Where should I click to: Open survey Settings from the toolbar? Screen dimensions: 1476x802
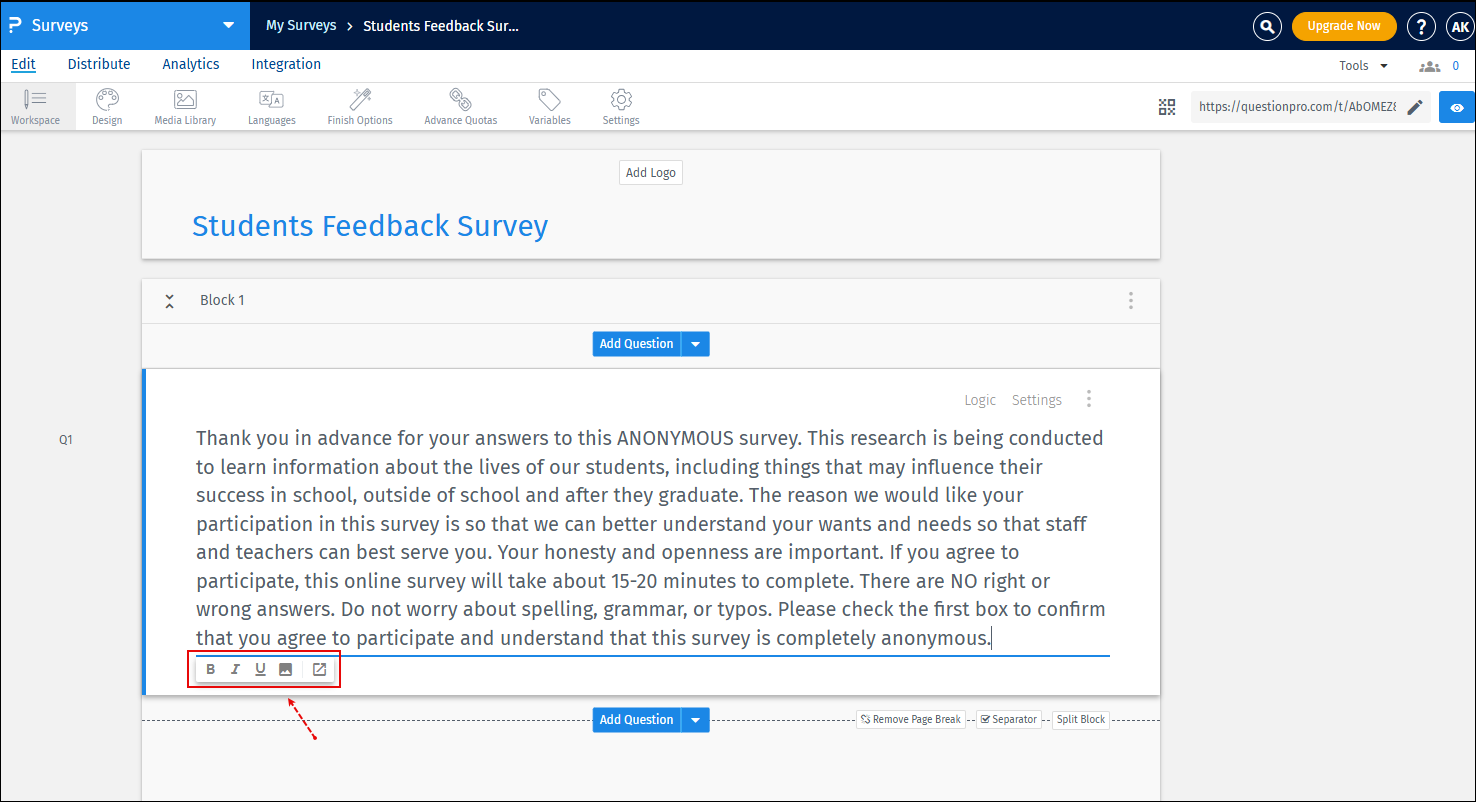pyautogui.click(x=620, y=106)
